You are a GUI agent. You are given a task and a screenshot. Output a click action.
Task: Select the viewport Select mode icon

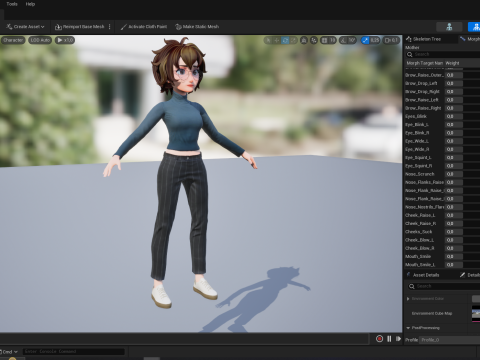[268, 40]
